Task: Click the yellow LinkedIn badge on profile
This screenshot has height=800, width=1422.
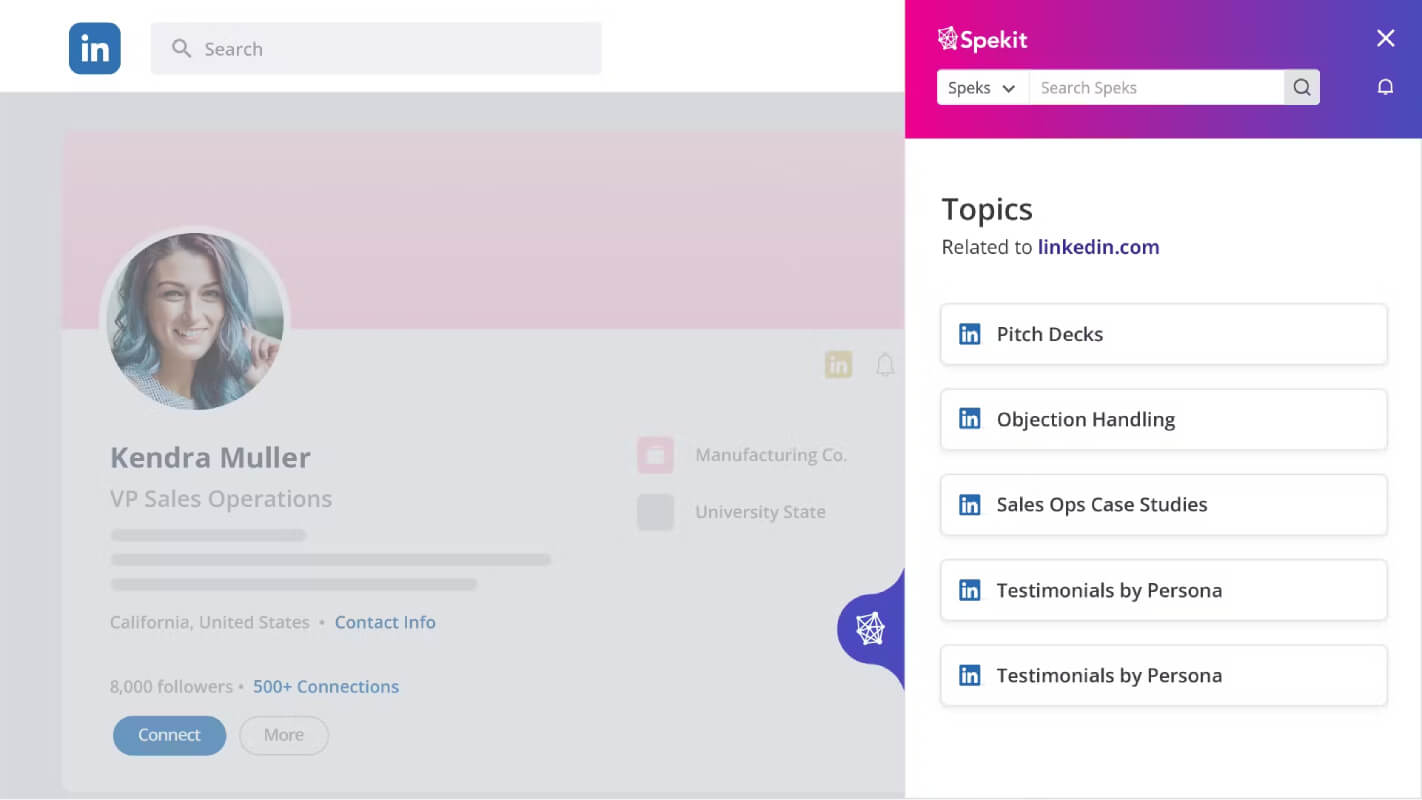Action: 838,365
